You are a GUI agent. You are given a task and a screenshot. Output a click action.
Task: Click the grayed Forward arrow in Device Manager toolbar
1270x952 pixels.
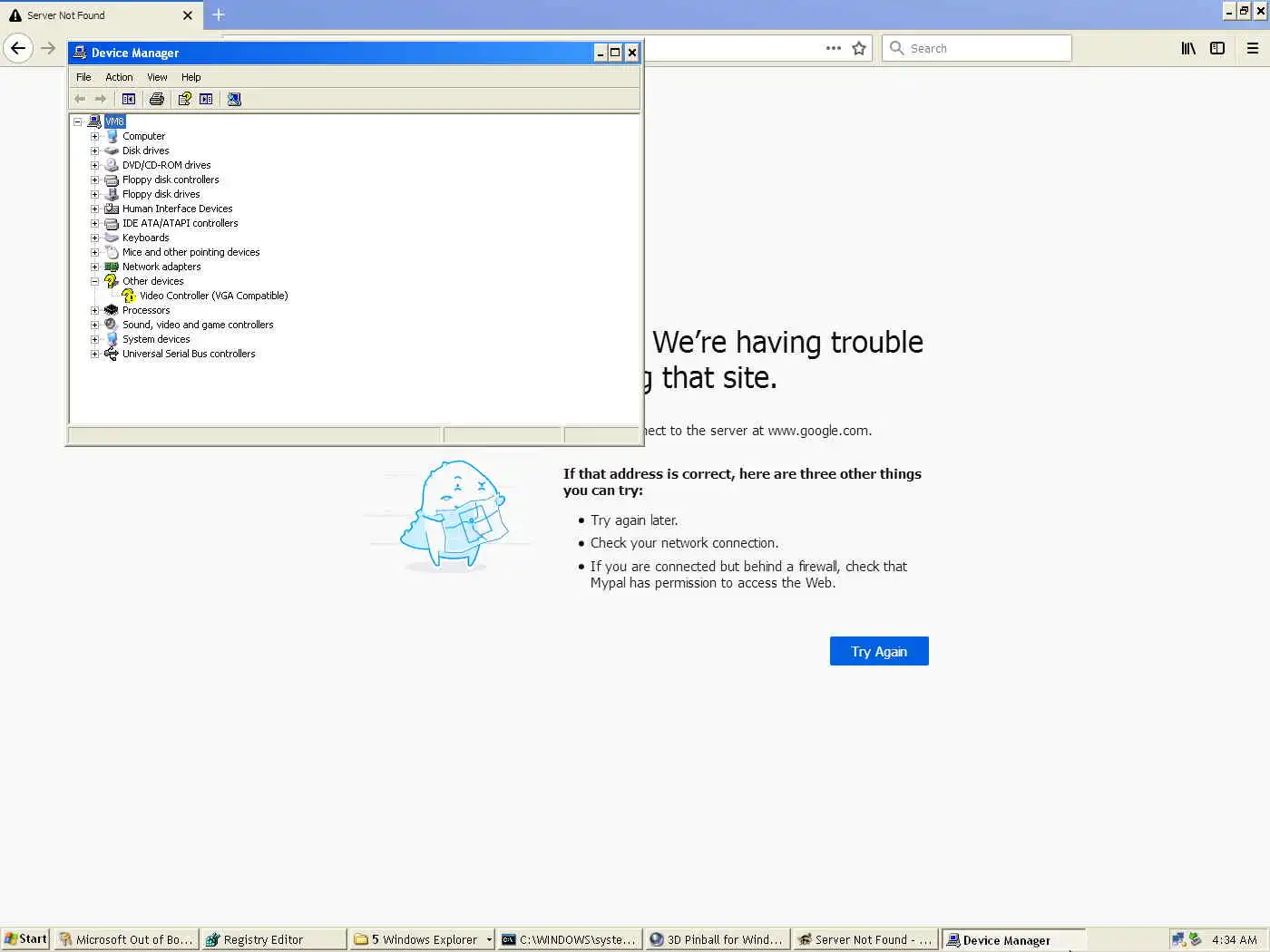tap(101, 99)
